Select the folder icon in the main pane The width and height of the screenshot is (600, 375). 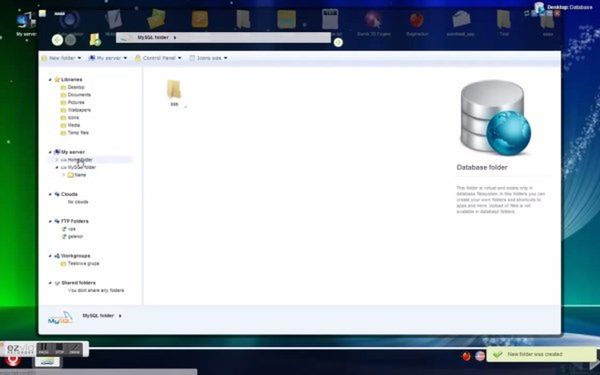pos(174,89)
